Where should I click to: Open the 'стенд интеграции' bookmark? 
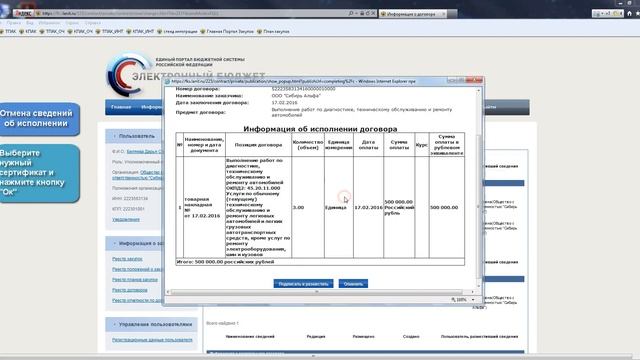click(x=177, y=31)
